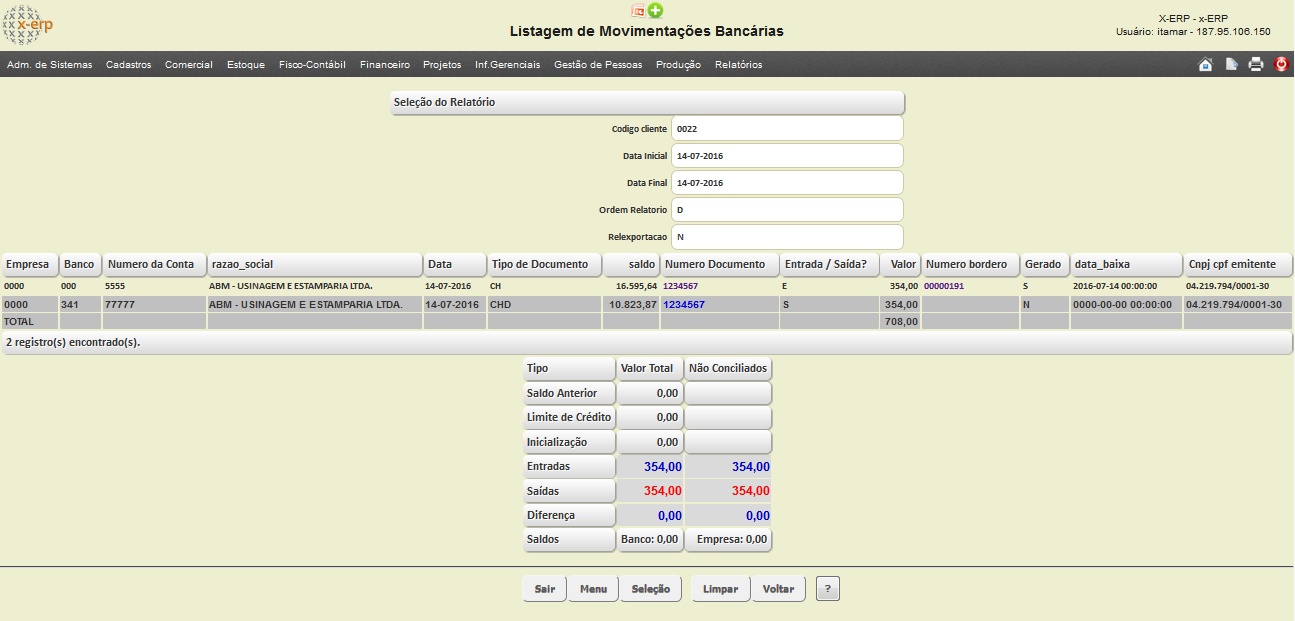This screenshot has height=621, width=1295.
Task: Click the red power logout icon
Action: [1282, 64]
